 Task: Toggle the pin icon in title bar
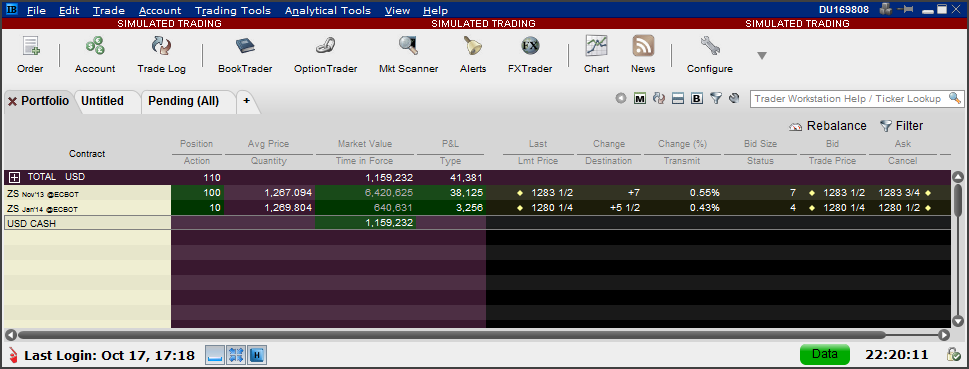tap(905, 10)
